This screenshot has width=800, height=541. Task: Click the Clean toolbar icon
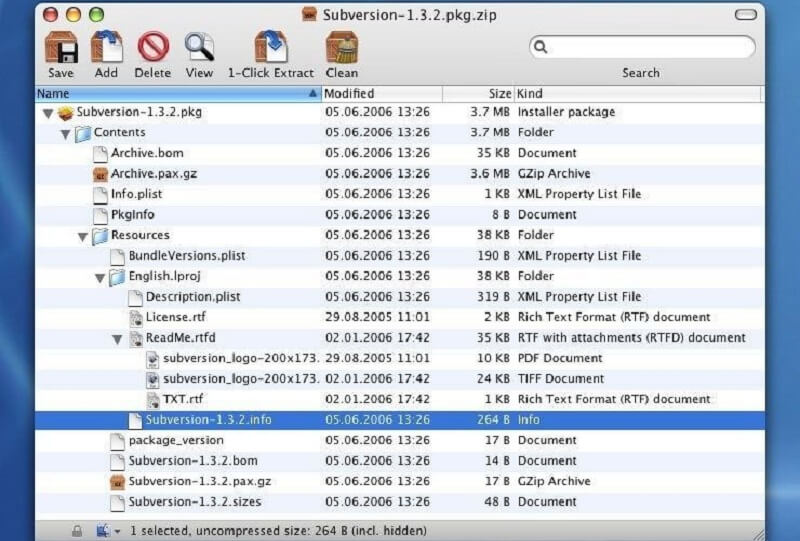[x=341, y=47]
